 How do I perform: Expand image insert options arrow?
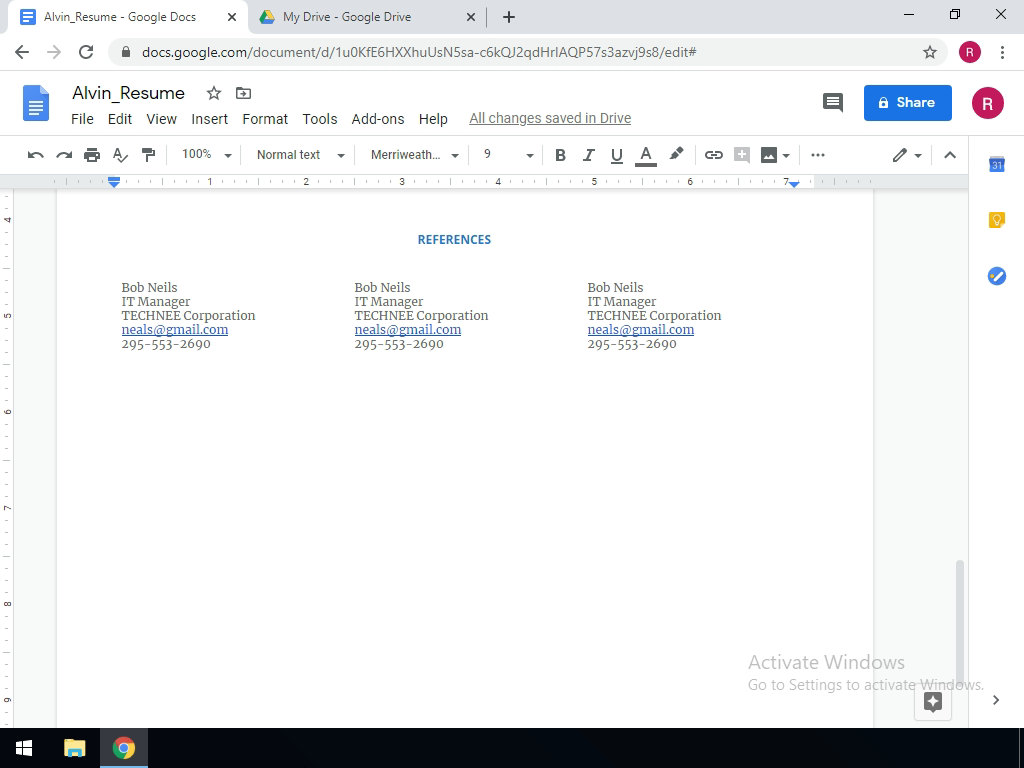pos(786,155)
